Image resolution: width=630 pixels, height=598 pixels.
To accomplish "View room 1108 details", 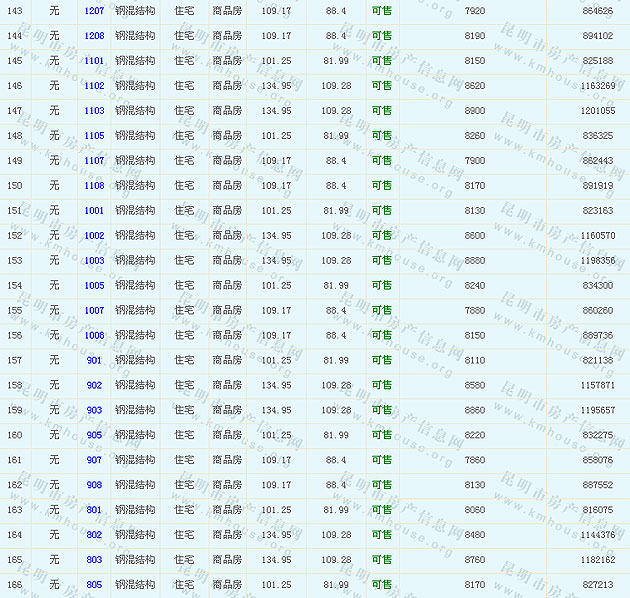I will 94,186.
